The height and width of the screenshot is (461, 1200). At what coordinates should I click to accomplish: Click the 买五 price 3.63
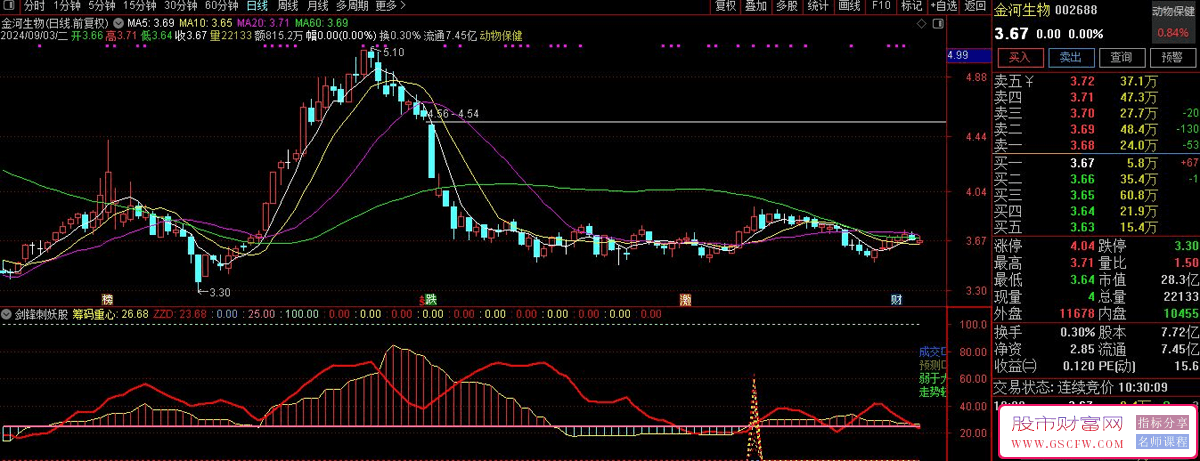coord(1082,227)
